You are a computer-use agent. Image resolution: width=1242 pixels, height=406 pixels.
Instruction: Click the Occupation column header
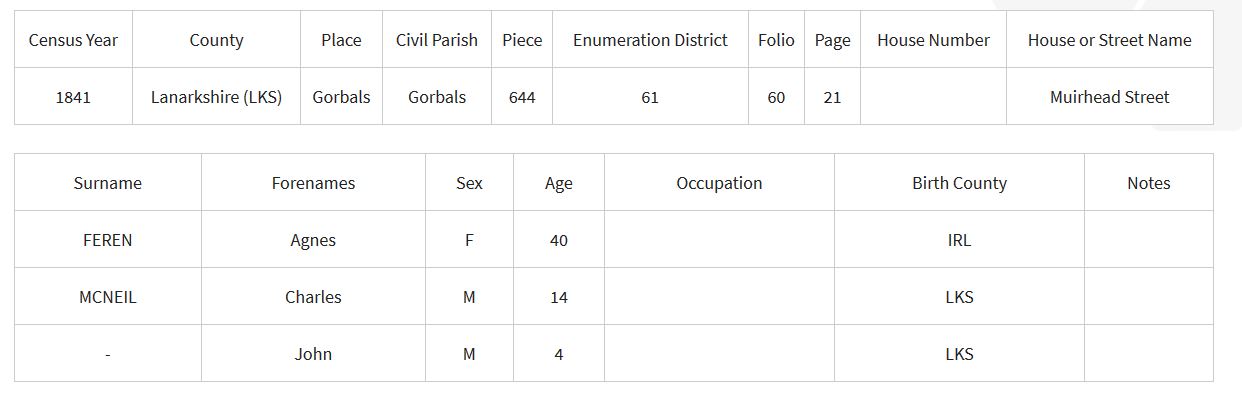(719, 183)
